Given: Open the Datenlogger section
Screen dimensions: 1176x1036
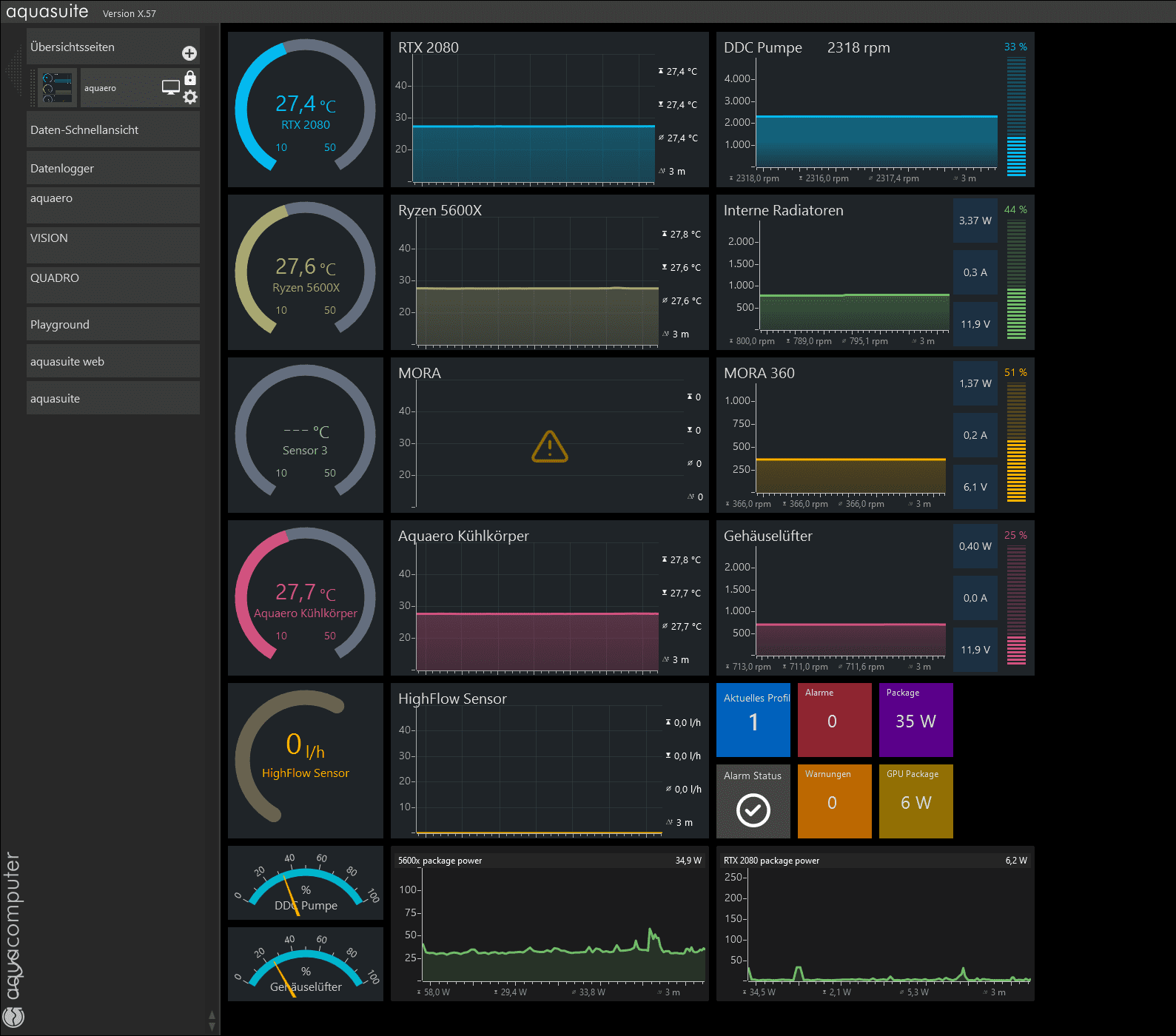Looking at the screenshot, I should click(113, 168).
